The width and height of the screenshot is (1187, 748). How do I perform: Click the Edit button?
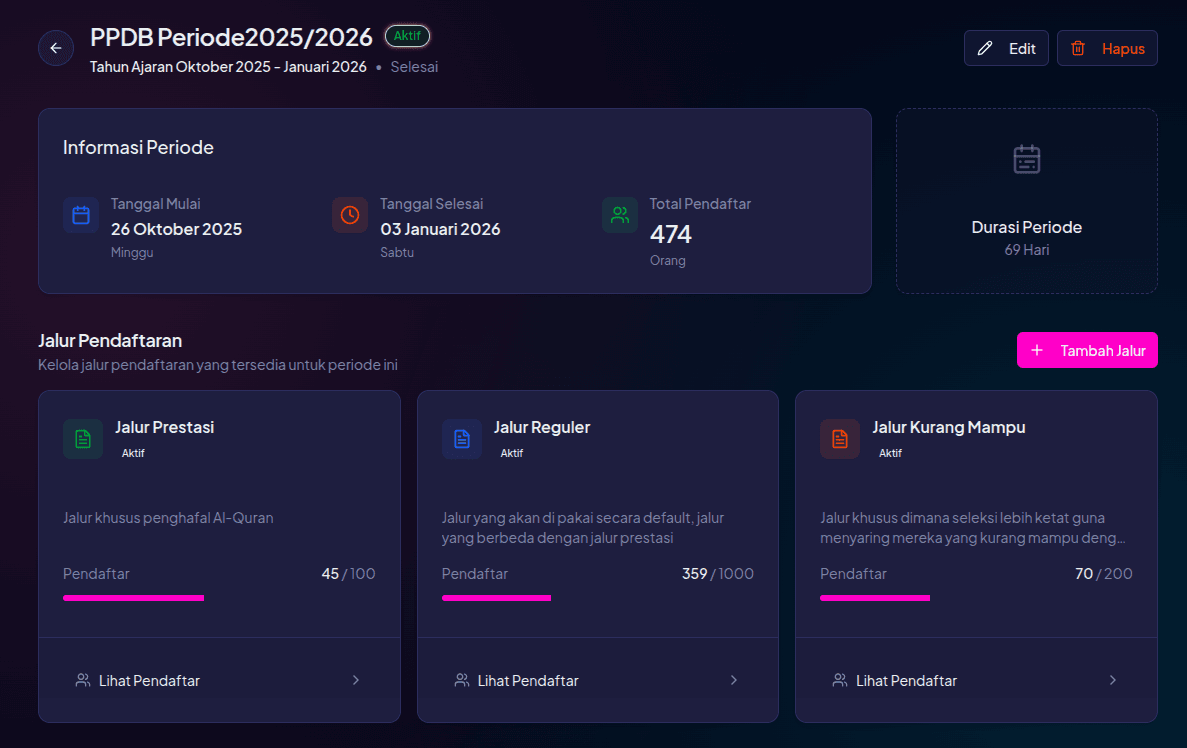pos(1006,48)
